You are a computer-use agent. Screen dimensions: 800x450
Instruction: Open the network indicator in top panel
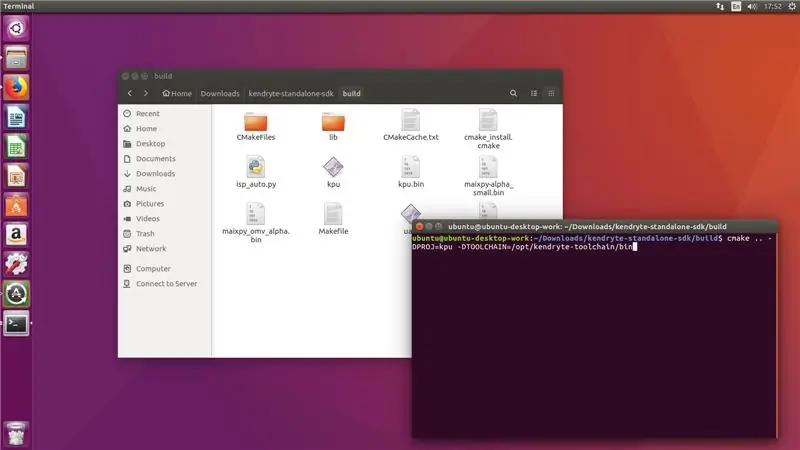720,6
